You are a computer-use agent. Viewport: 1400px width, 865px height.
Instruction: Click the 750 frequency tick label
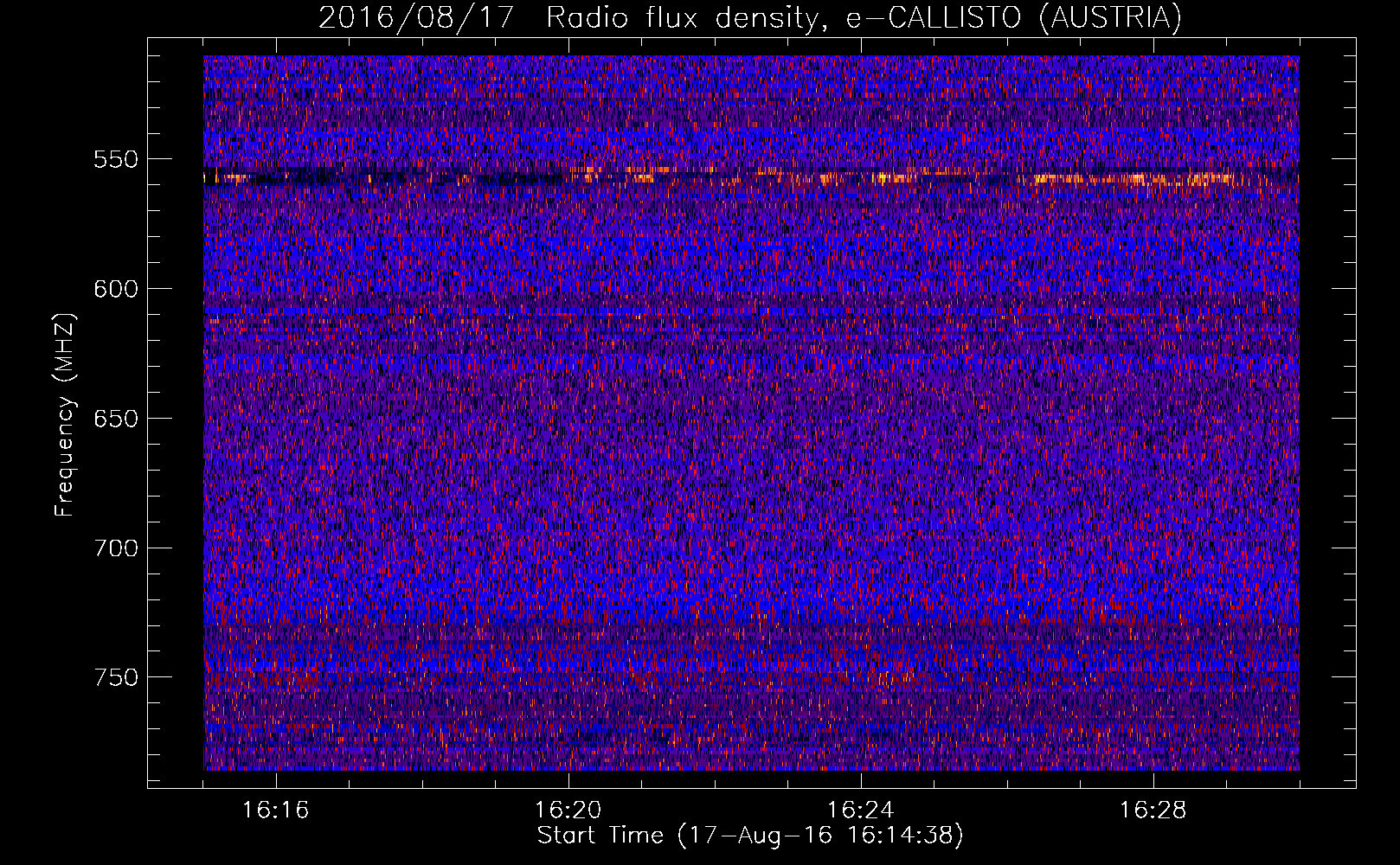116,677
